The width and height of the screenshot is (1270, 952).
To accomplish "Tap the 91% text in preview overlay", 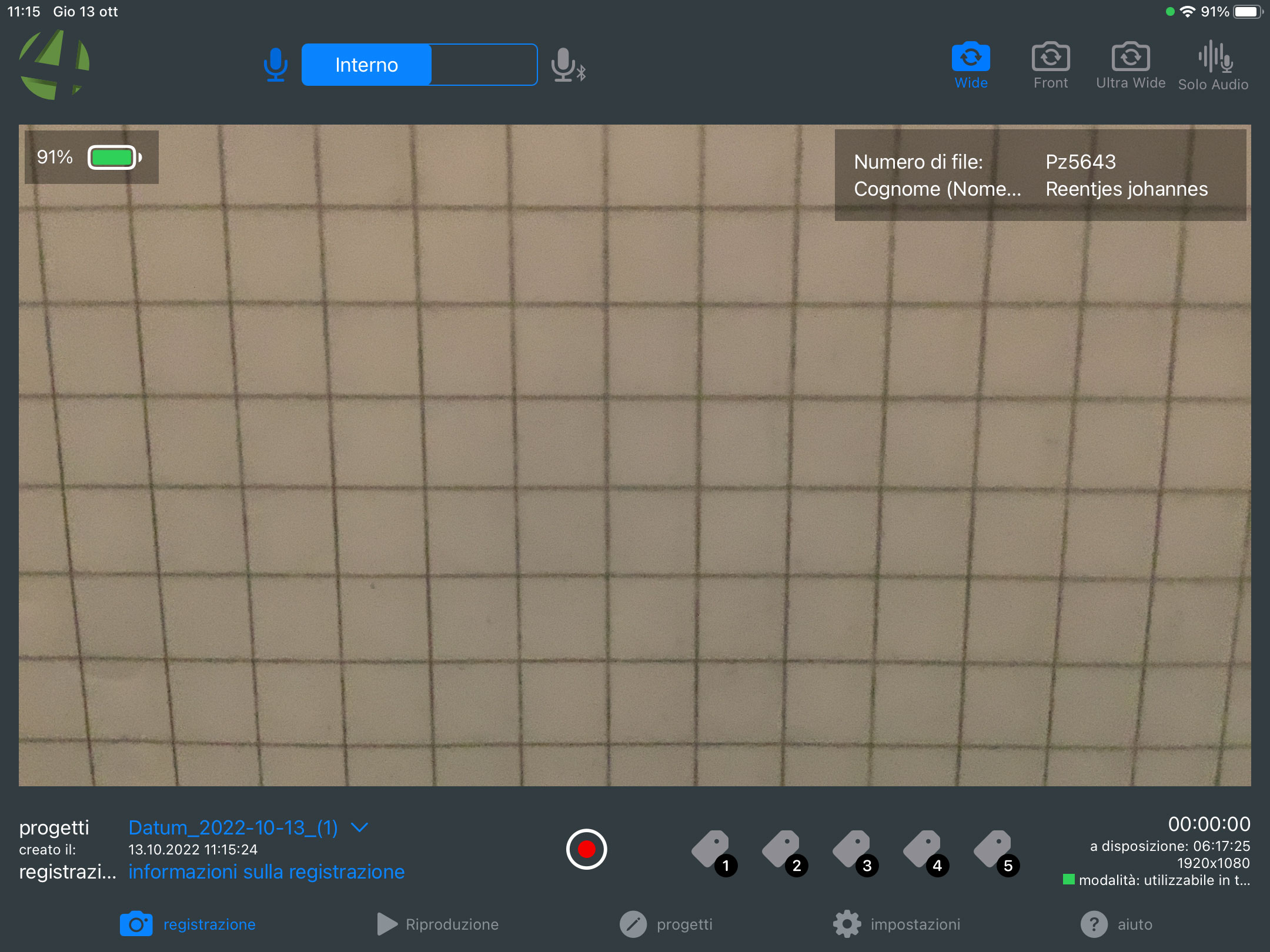I will (x=55, y=157).
